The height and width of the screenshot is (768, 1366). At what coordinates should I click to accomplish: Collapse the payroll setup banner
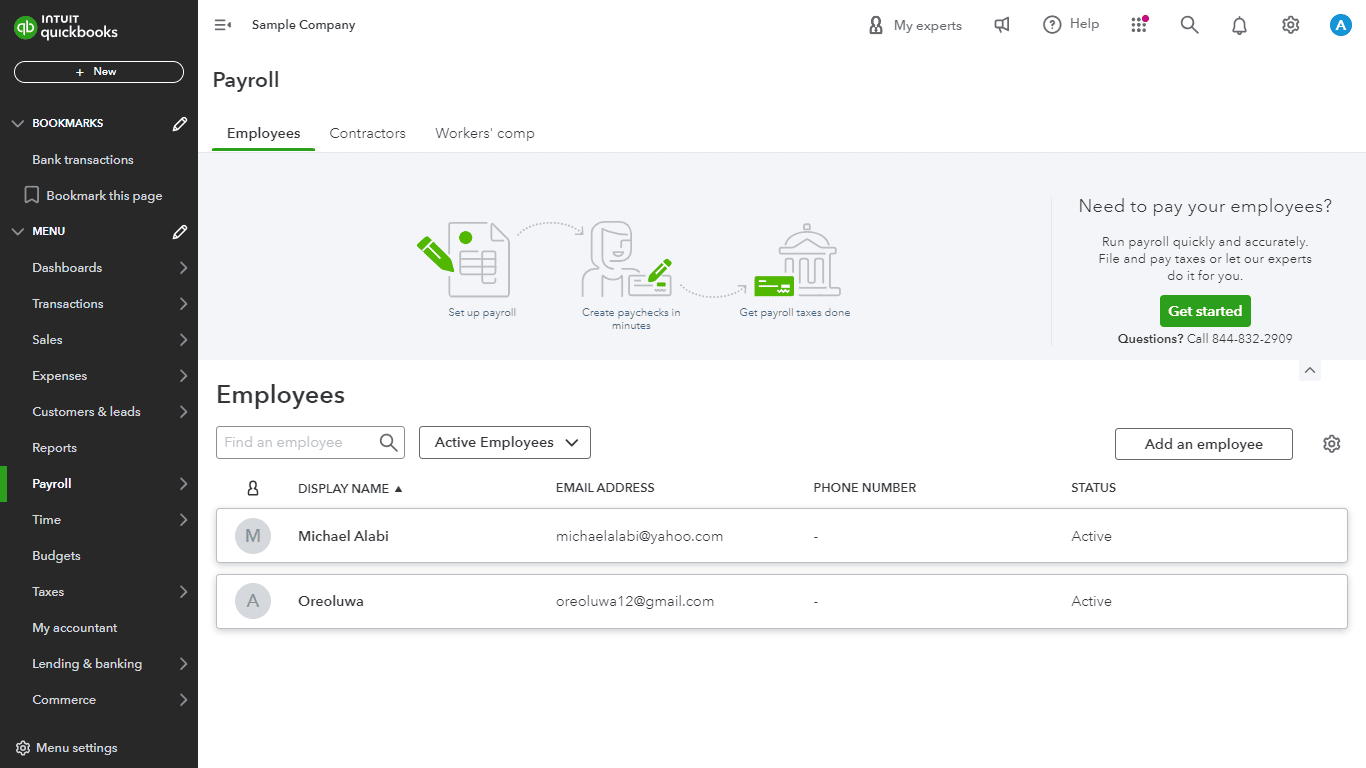(1310, 370)
